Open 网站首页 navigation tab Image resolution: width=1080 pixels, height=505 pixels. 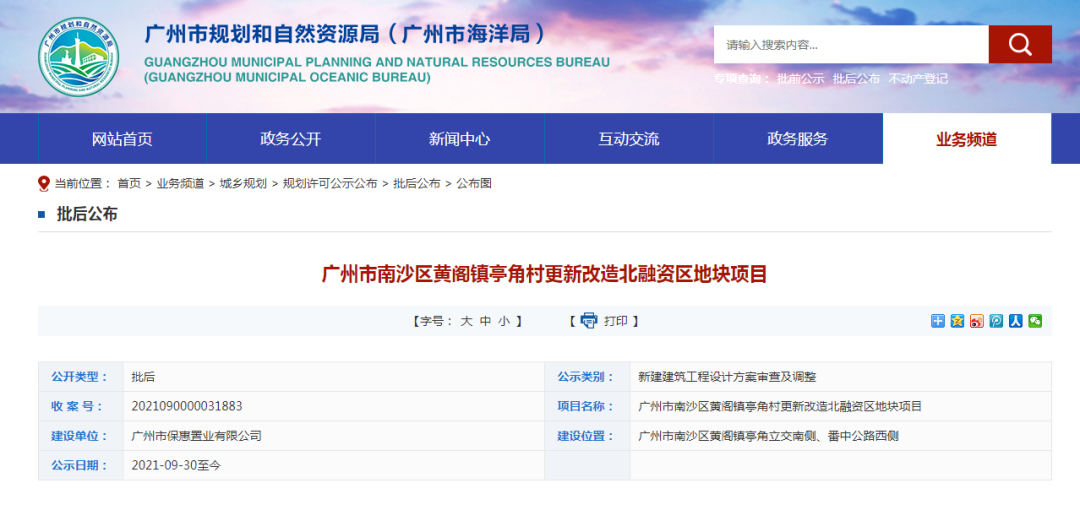(x=122, y=138)
